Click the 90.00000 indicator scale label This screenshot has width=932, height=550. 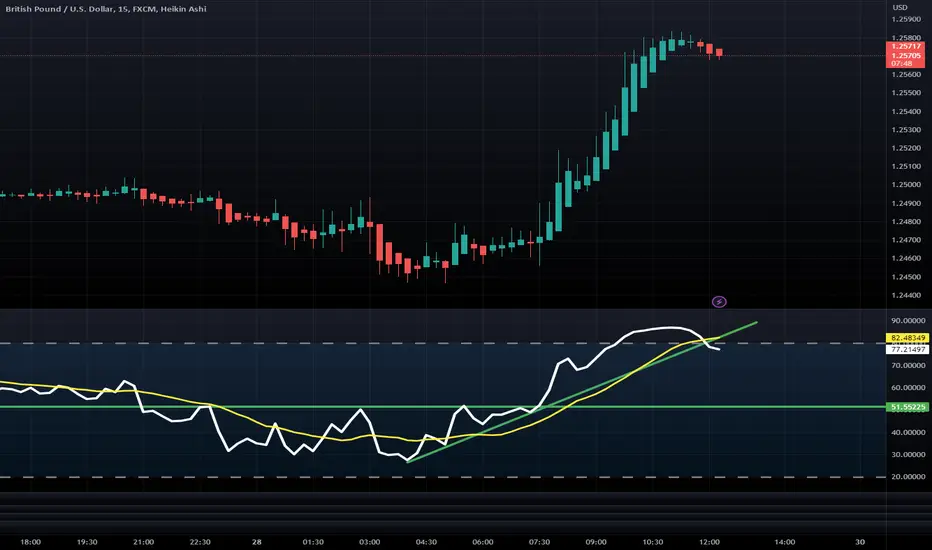pyautogui.click(x=906, y=320)
